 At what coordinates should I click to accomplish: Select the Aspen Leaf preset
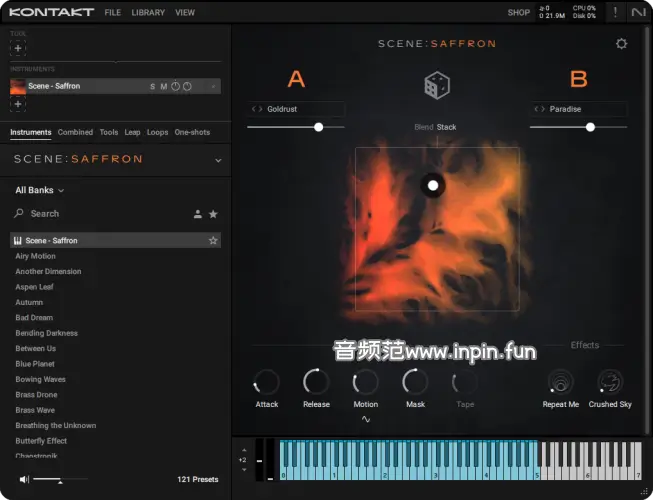click(x=34, y=287)
